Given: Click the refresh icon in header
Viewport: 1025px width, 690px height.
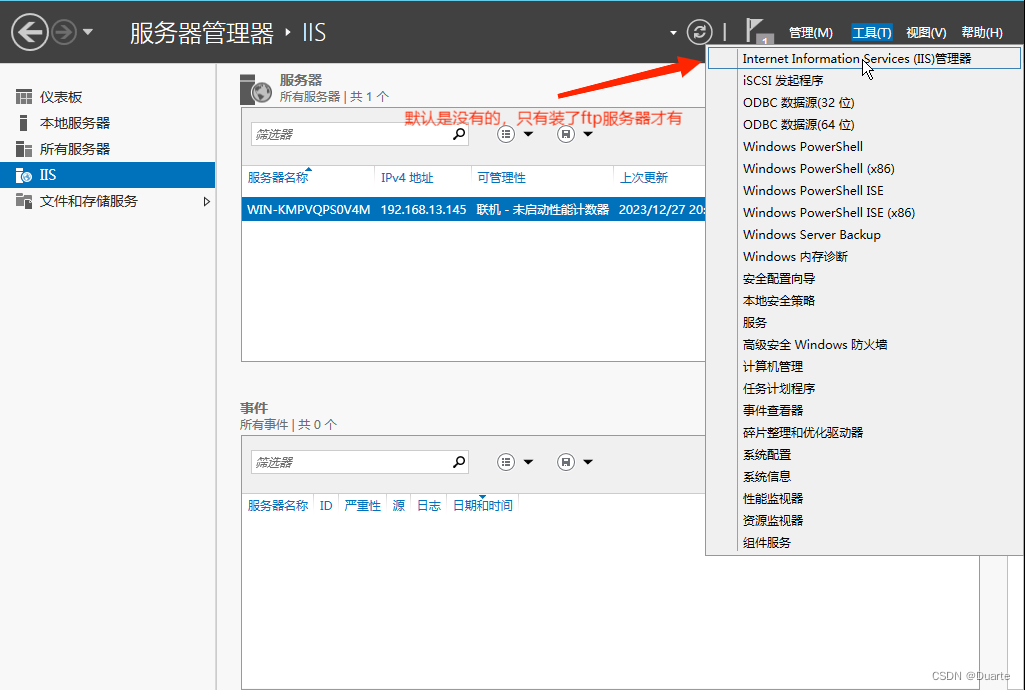Looking at the screenshot, I should [699, 32].
